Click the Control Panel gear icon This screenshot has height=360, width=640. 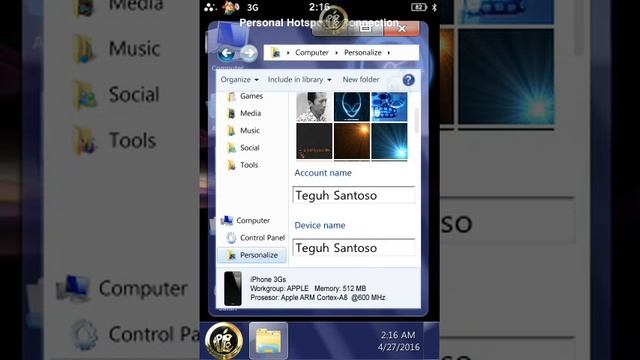[x=231, y=238]
